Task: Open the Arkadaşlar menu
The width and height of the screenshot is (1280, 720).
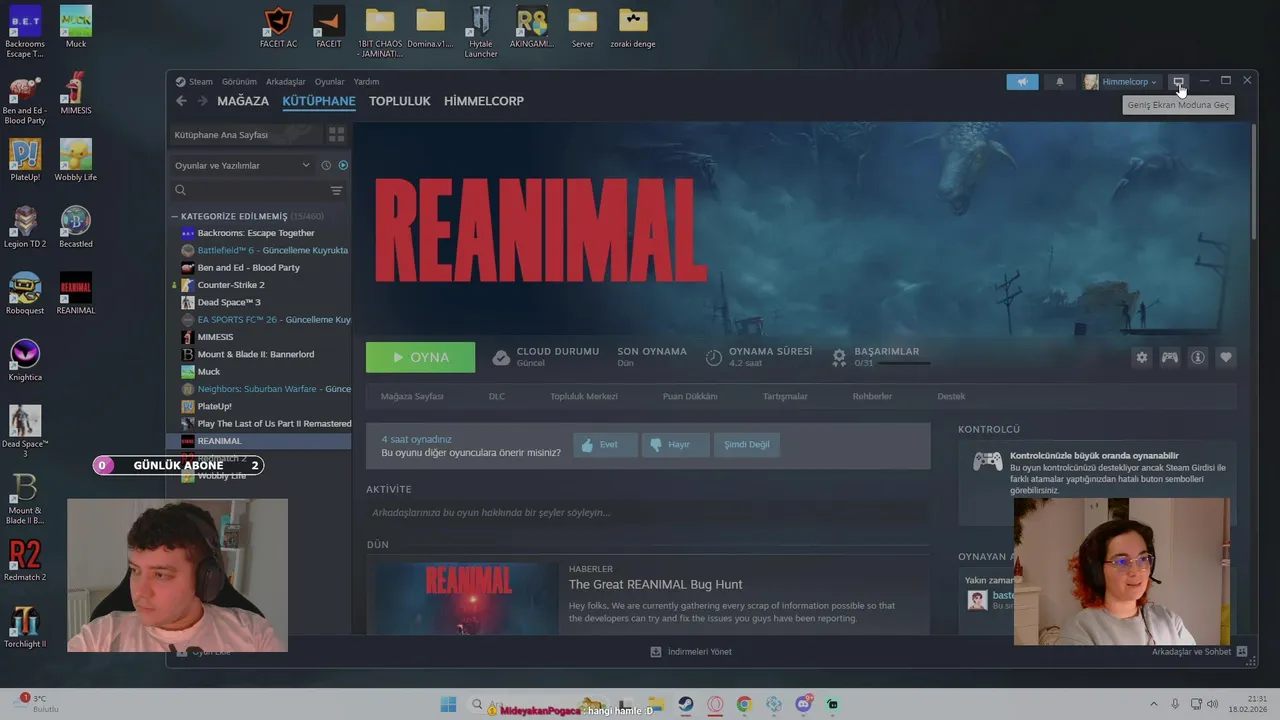Action: pos(286,82)
